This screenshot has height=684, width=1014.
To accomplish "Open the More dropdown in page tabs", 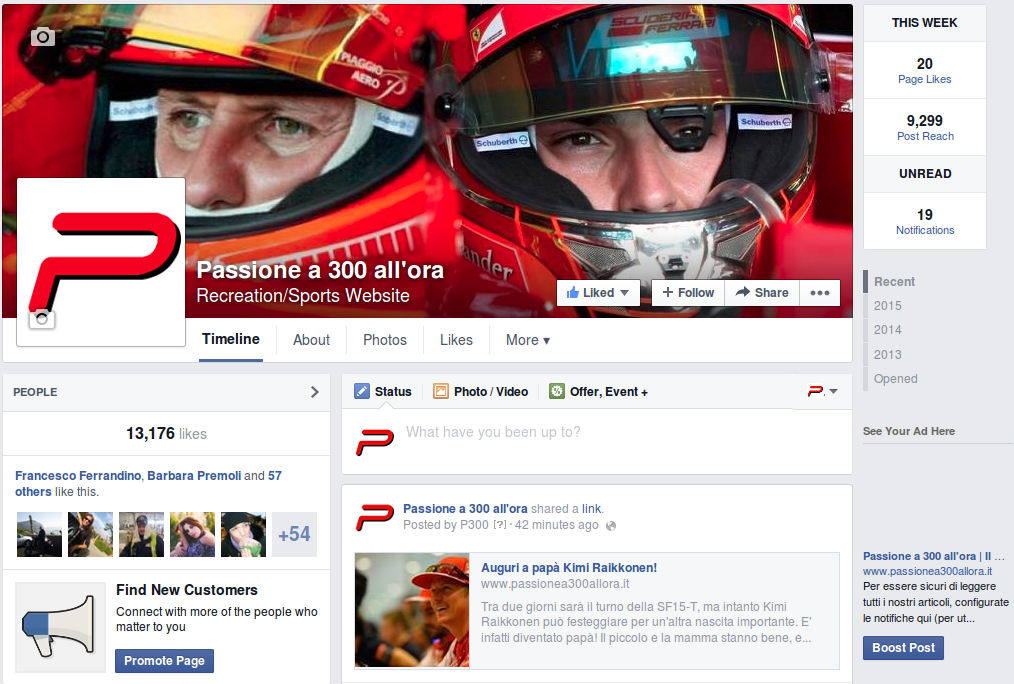I will point(527,340).
